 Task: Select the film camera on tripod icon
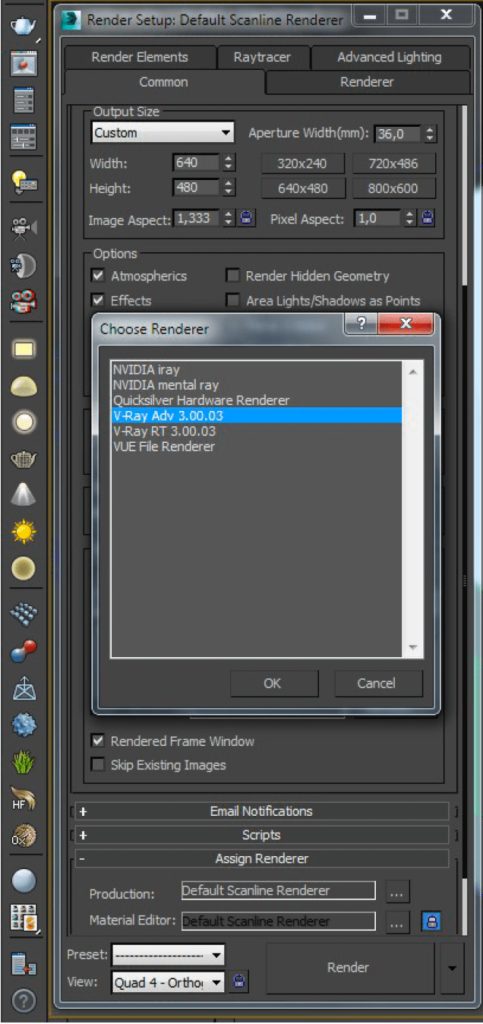pos(23,227)
